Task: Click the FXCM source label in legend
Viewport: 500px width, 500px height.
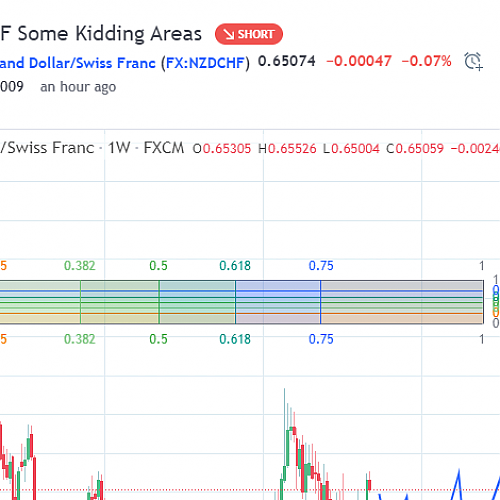Action: 164,148
